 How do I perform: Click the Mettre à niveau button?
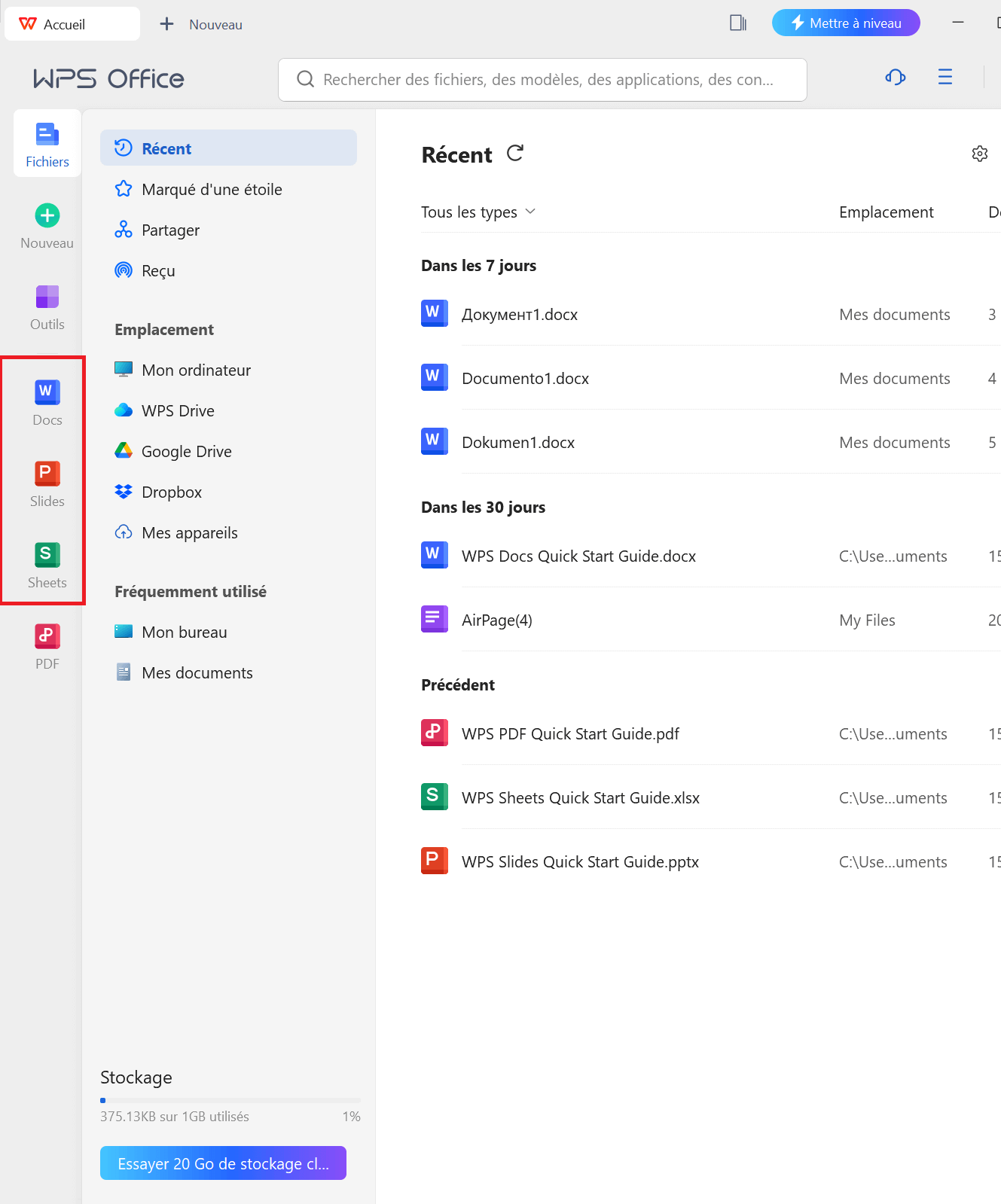click(x=846, y=23)
